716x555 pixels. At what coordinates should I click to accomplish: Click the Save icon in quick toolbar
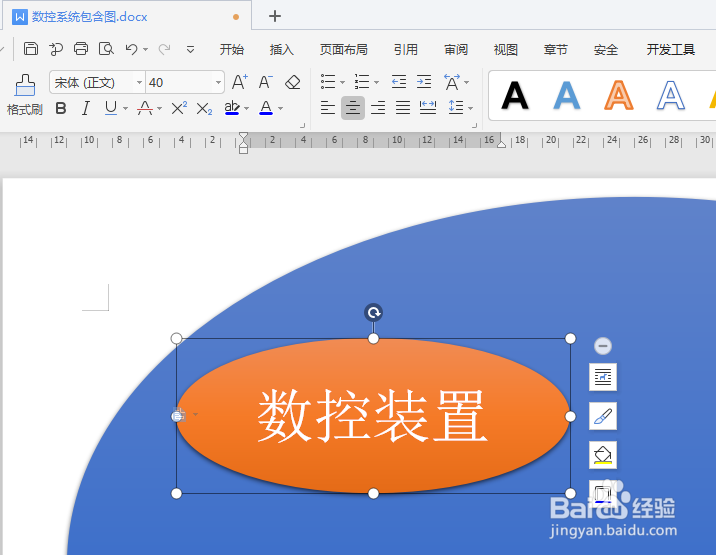31,48
